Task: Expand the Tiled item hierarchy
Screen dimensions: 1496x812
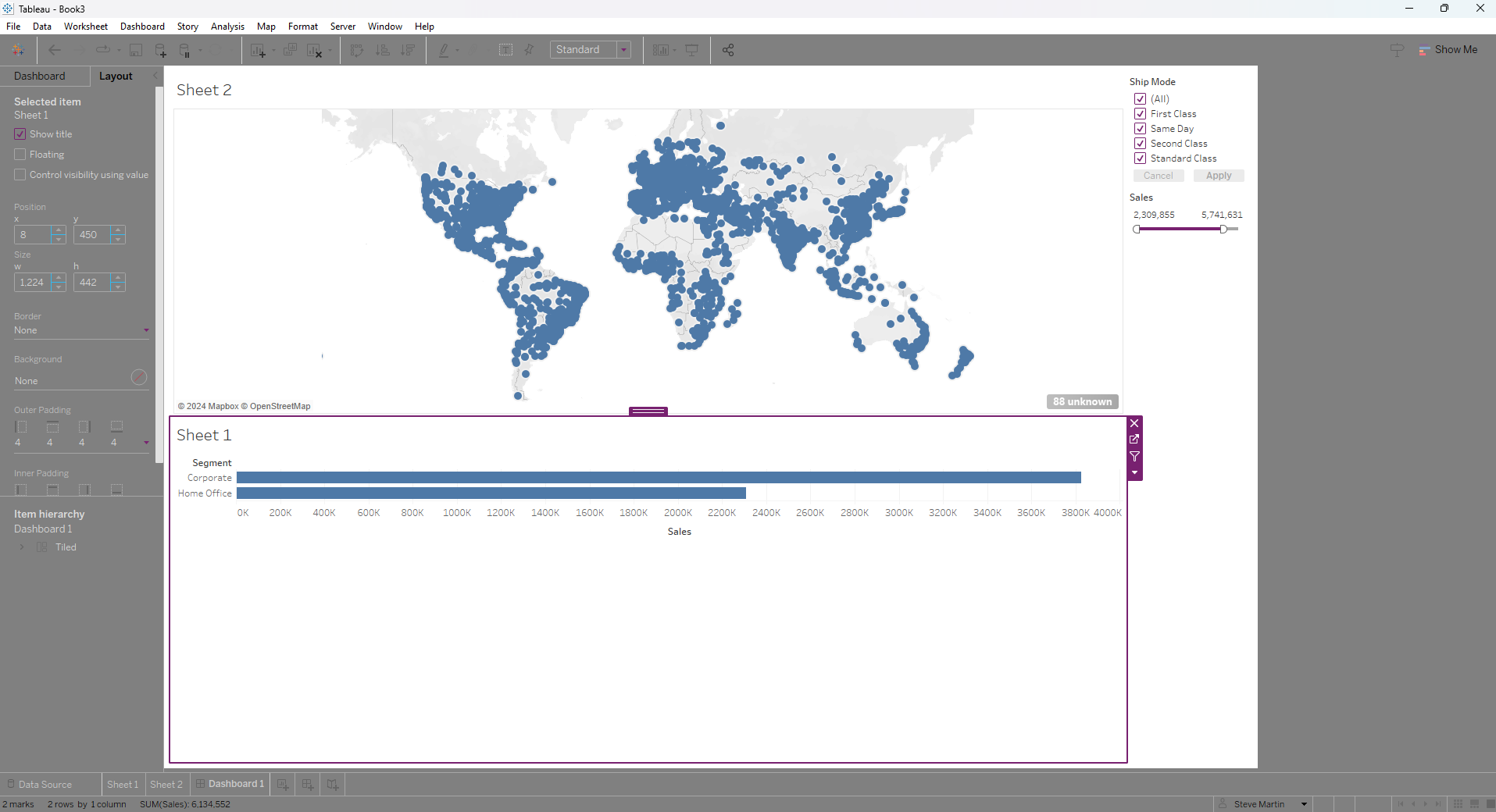Action: point(21,547)
